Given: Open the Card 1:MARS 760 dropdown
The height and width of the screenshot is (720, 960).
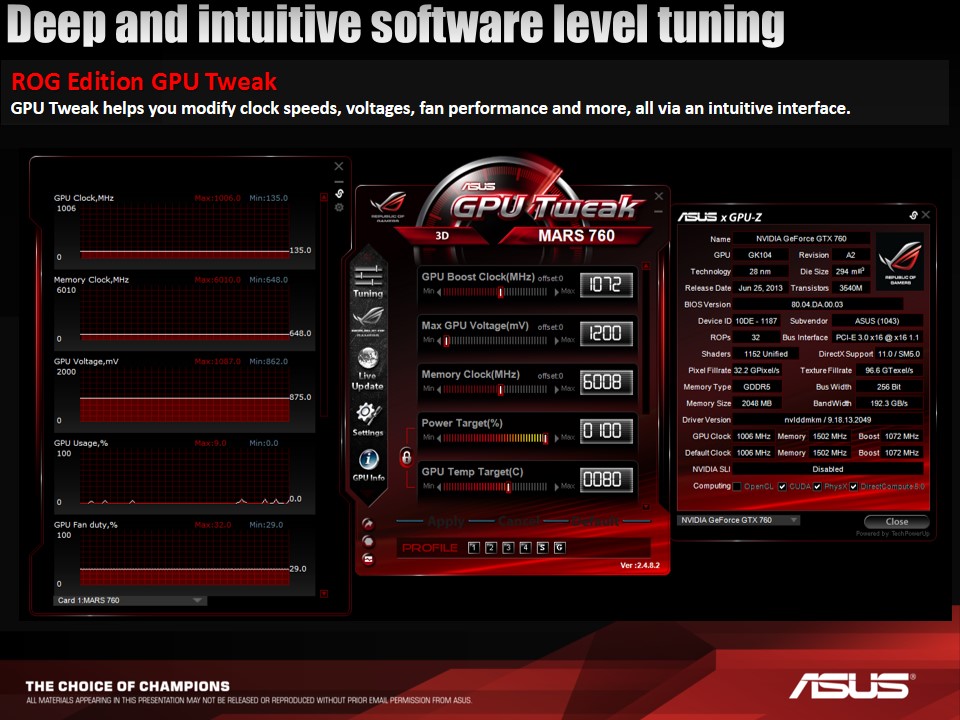Looking at the screenshot, I should [130, 601].
